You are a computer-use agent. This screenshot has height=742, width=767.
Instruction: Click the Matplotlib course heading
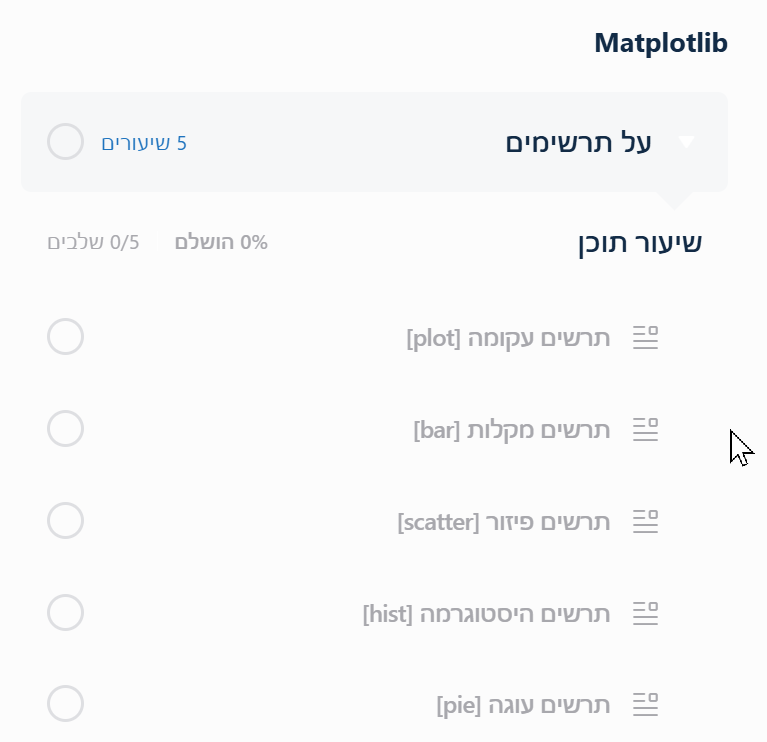point(661,43)
